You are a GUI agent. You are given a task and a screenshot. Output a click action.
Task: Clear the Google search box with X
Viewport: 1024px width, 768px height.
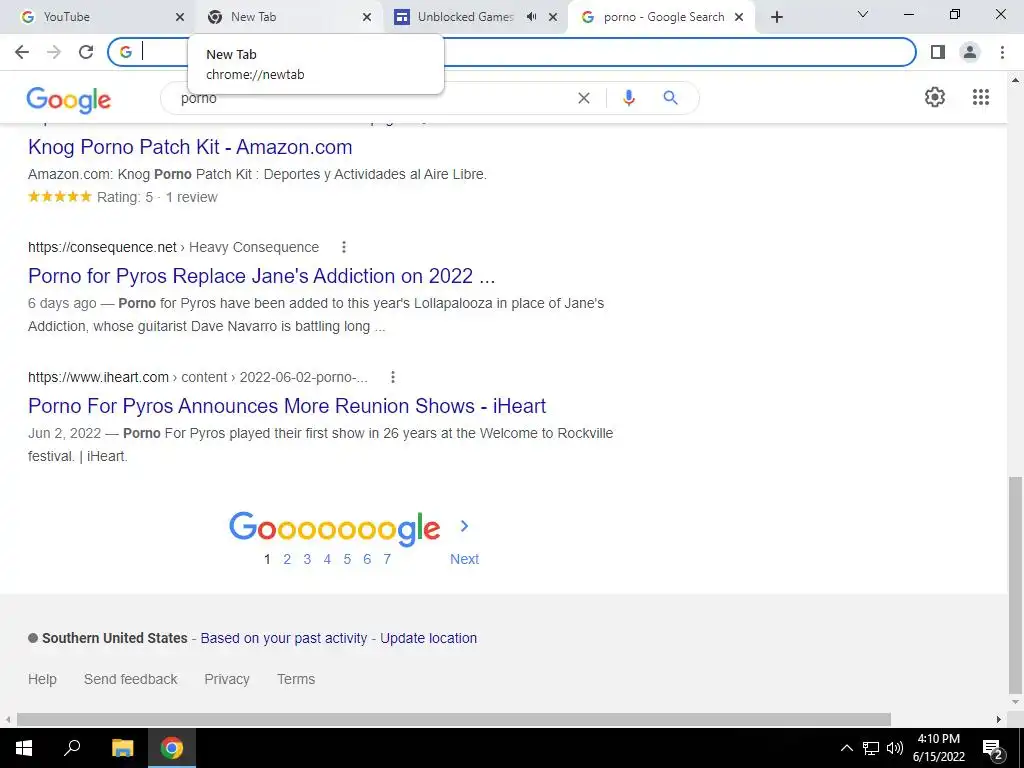(584, 98)
